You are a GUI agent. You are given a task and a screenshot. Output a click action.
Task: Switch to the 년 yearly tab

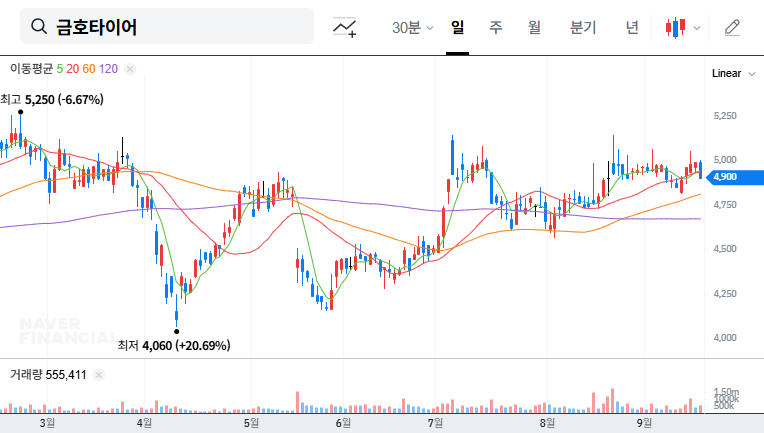click(x=632, y=28)
